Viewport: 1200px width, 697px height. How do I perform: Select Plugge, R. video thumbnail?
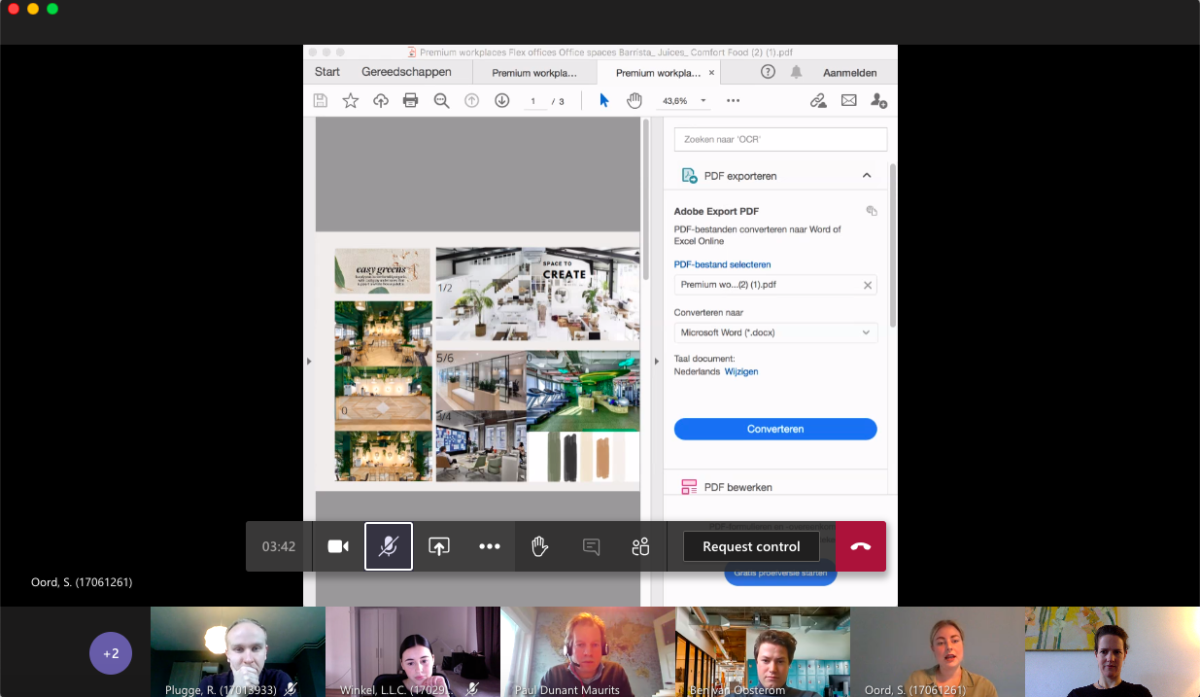pyautogui.click(x=238, y=652)
